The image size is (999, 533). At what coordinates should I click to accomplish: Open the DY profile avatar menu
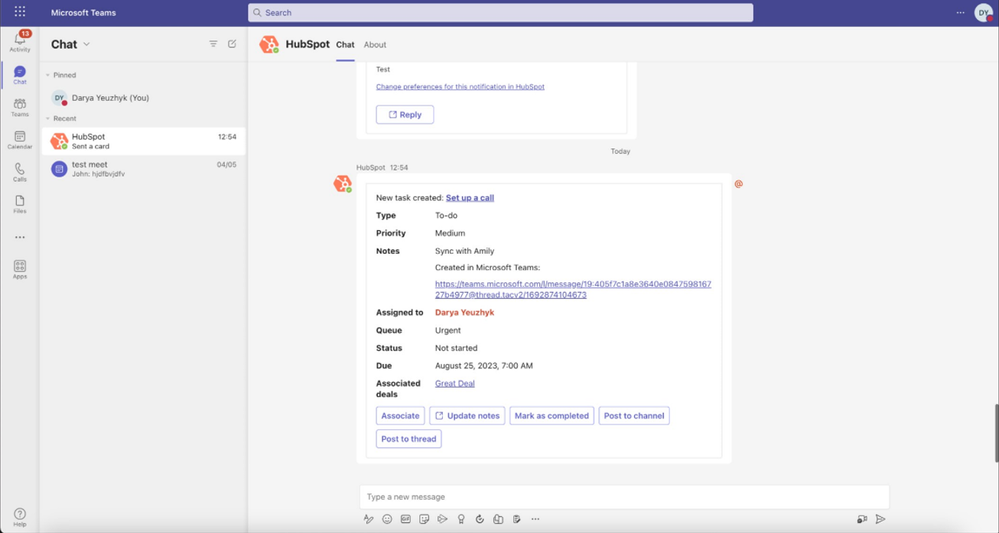click(984, 13)
